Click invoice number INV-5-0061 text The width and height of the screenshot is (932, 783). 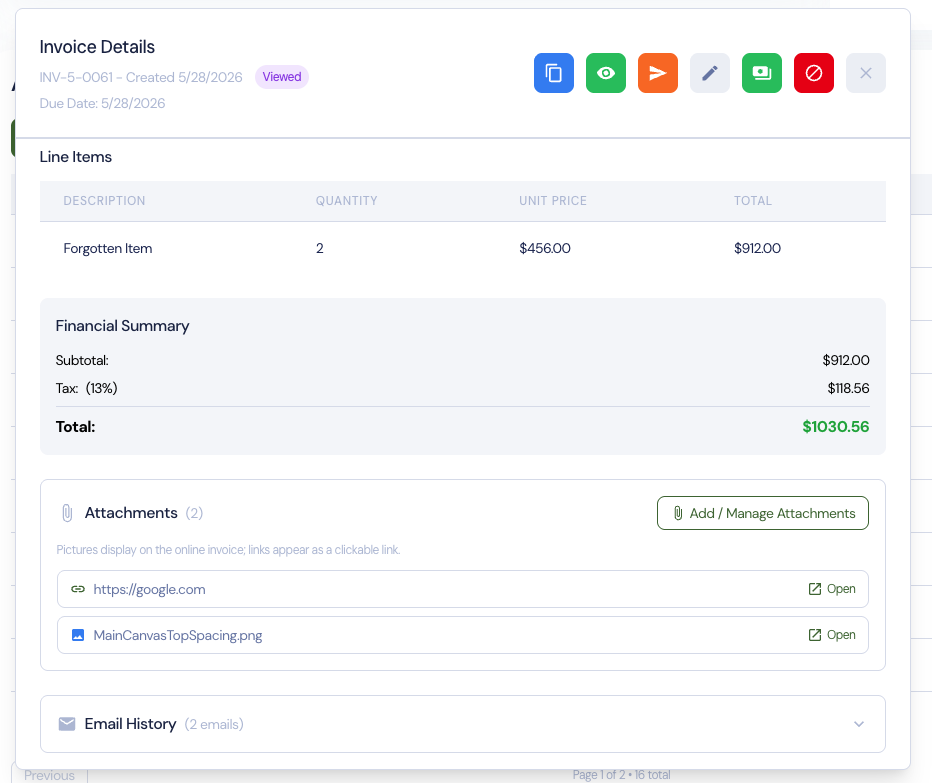[x=76, y=77]
